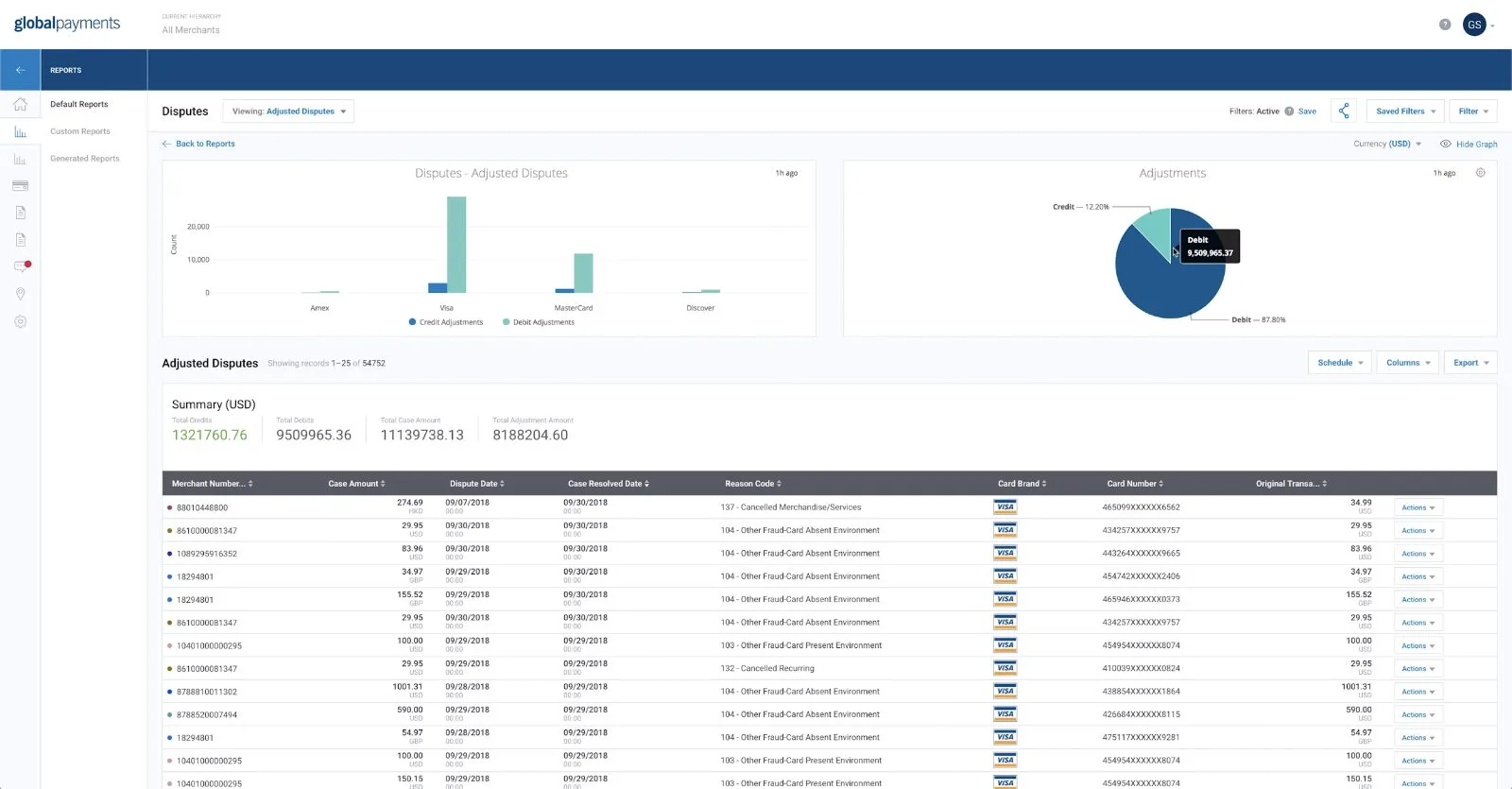Screen dimensions: 1512x789
Task: Click Total Credits value 1321760.76
Action: [210, 435]
